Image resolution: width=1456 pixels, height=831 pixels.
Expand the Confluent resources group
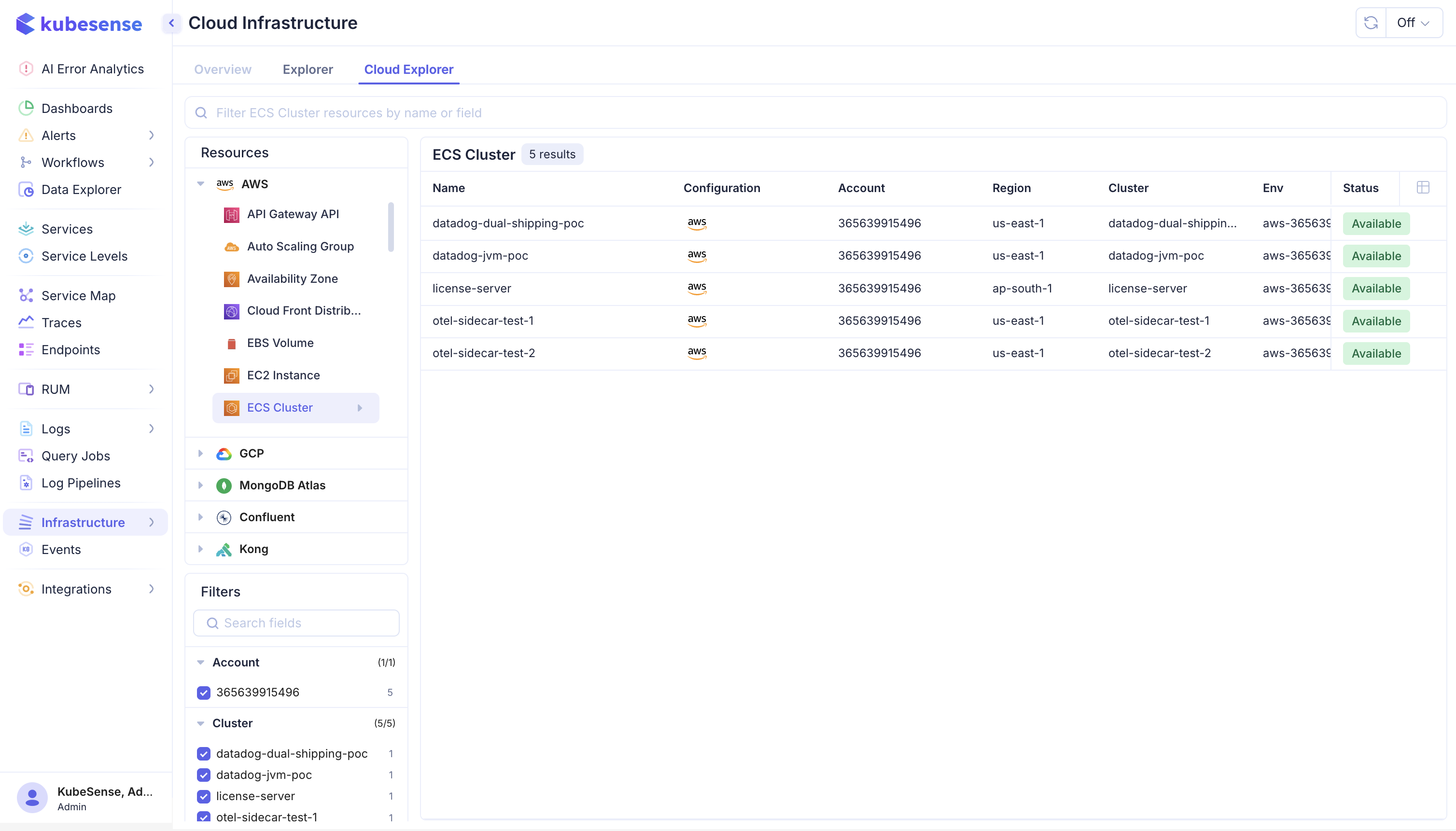pos(200,517)
